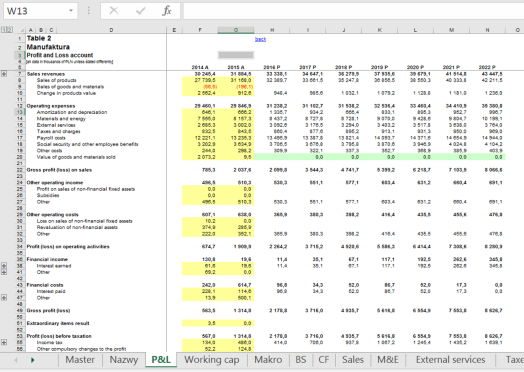Select the Sales revenues label
The height and width of the screenshot is (372, 524).
[x=46, y=74]
